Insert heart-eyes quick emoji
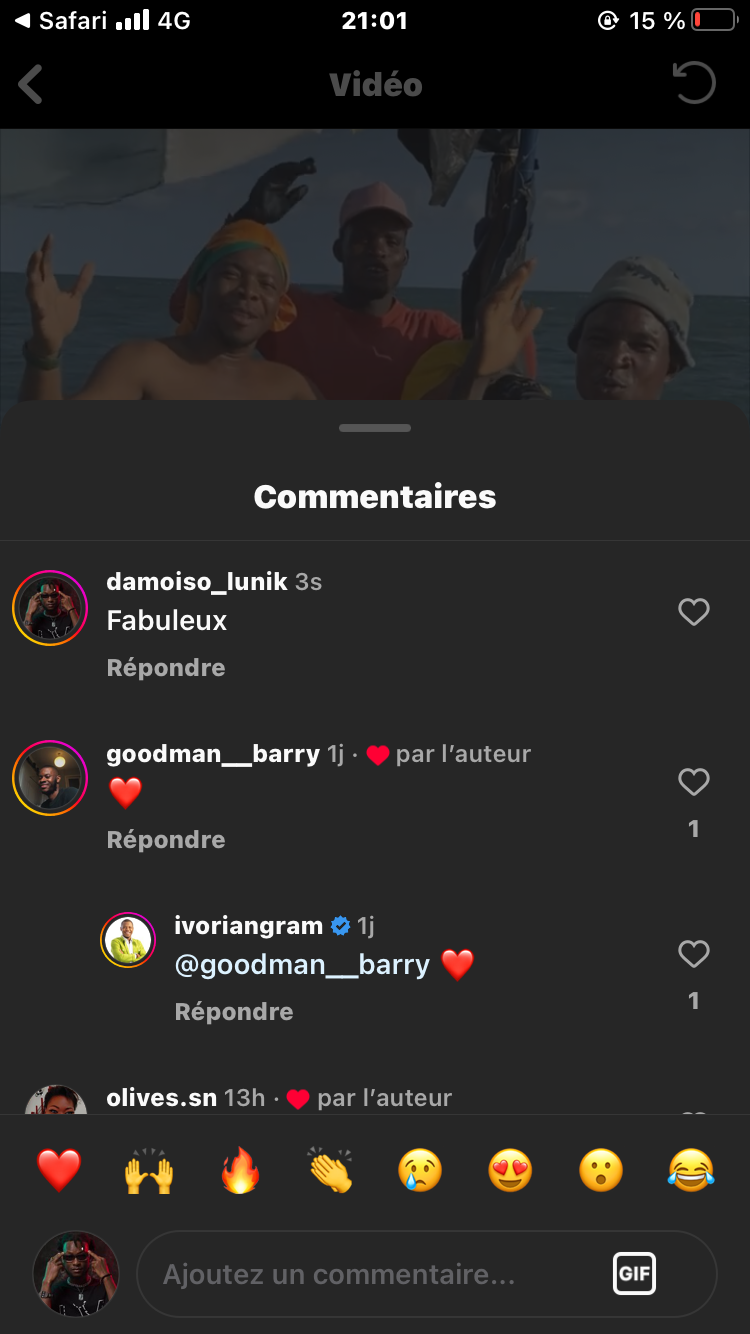 click(510, 1169)
